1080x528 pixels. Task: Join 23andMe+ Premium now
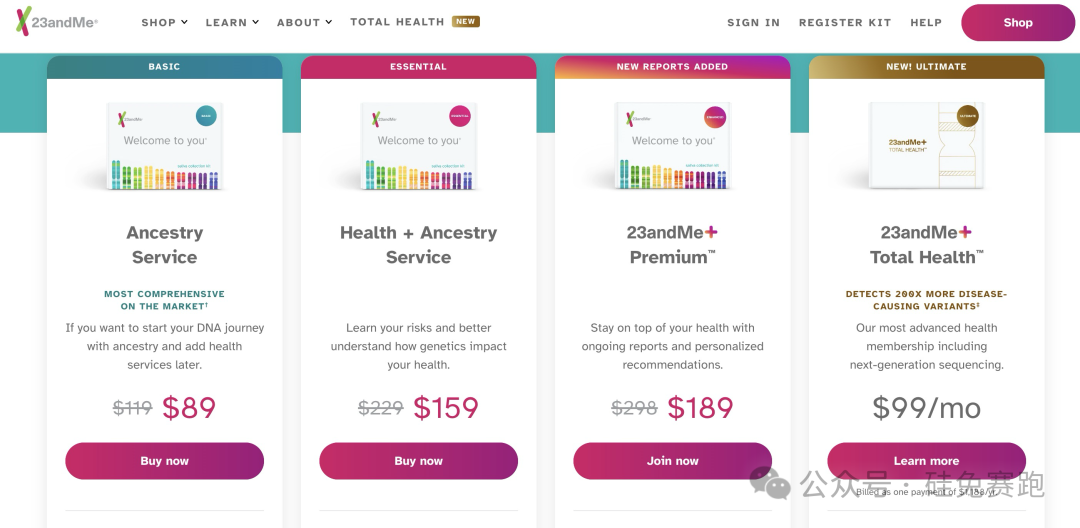673,461
